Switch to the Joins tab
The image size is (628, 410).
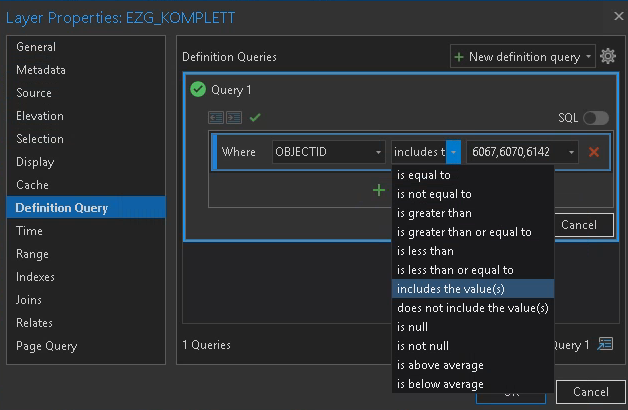click(31, 300)
